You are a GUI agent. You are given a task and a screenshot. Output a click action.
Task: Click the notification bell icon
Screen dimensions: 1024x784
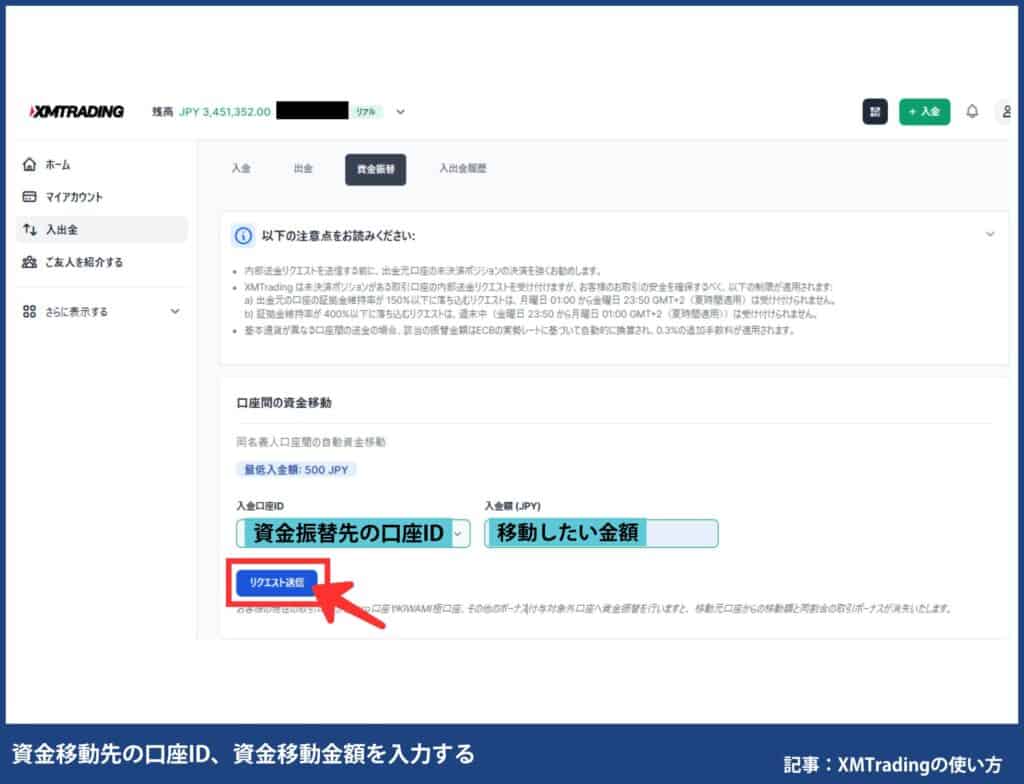pos(972,111)
